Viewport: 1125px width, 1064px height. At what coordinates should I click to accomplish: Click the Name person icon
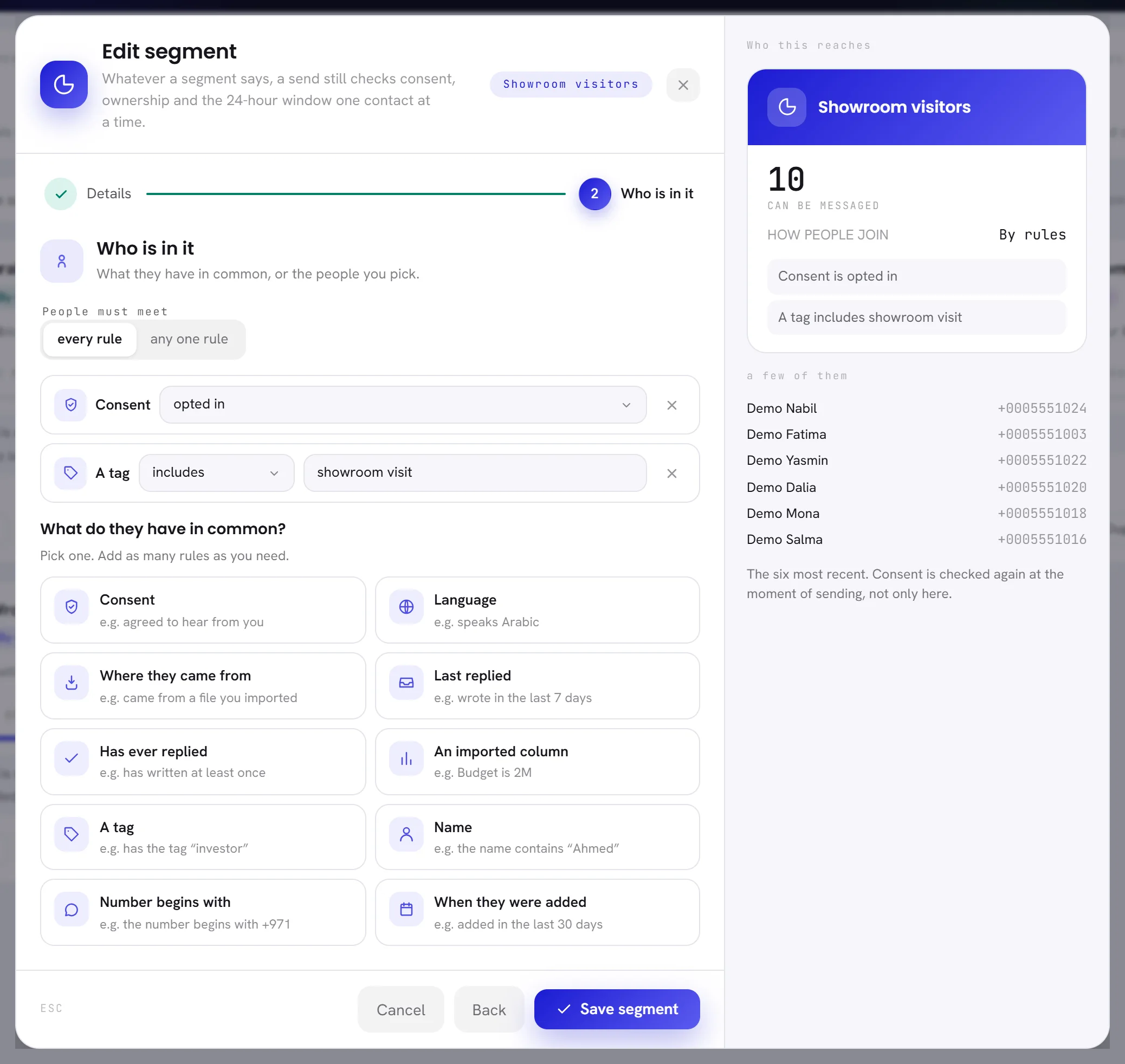pyautogui.click(x=406, y=834)
